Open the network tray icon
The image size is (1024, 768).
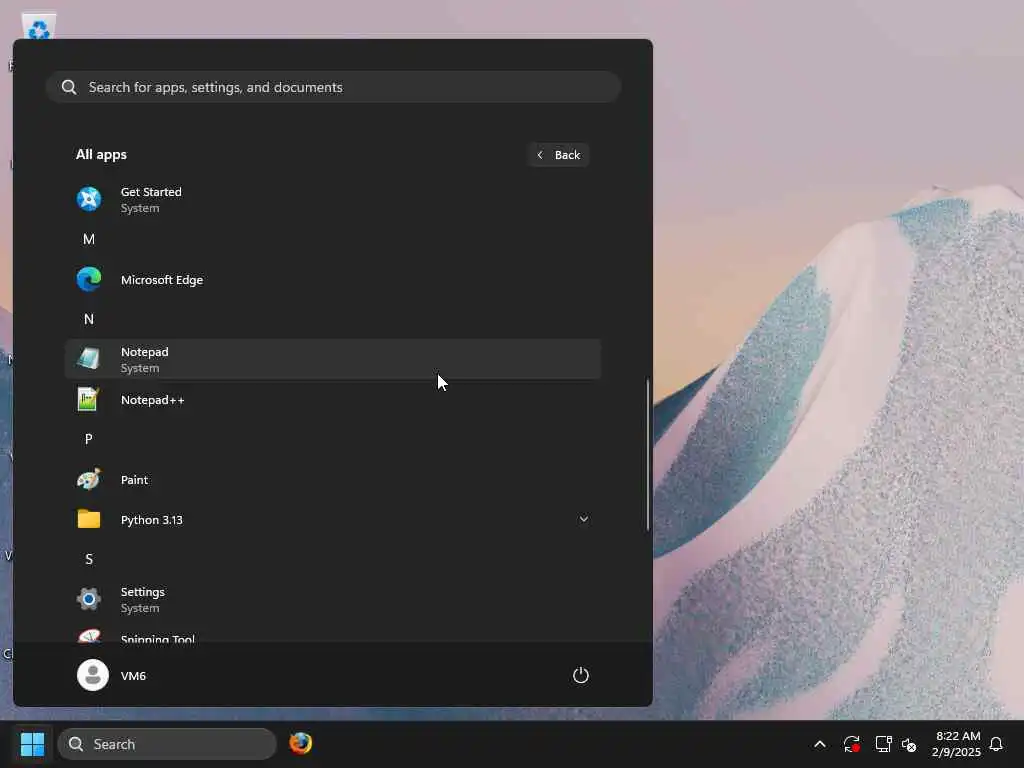(883, 744)
